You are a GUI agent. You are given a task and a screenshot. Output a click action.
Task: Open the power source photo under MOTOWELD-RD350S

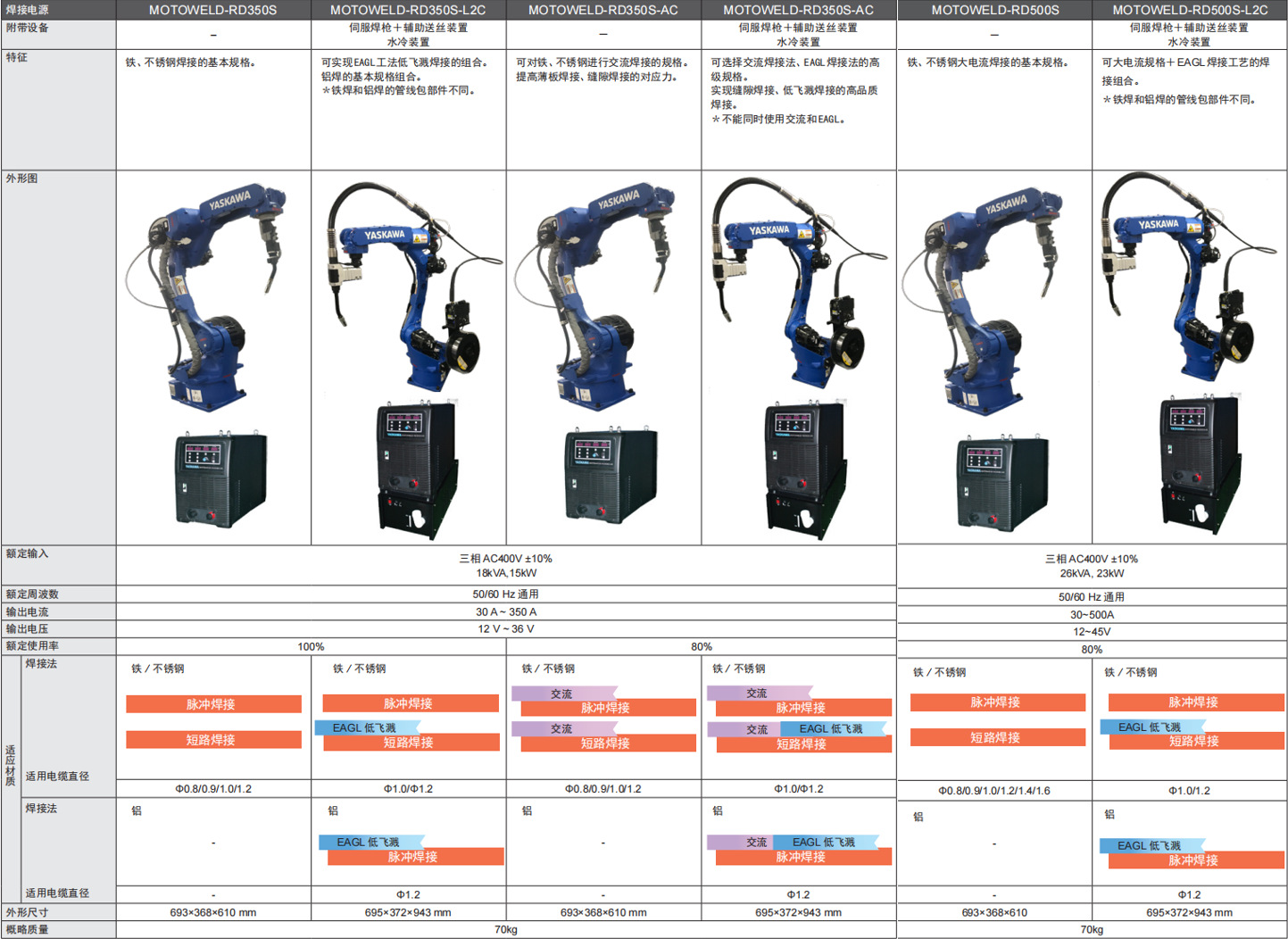[x=220, y=478]
